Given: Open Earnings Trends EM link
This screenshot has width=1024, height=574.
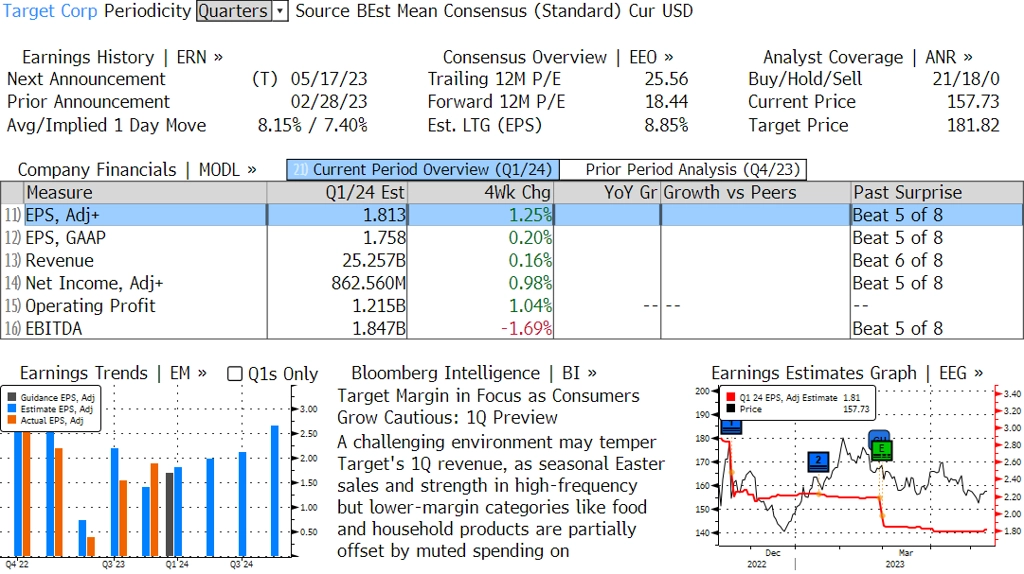Looking at the screenshot, I should point(113,373).
